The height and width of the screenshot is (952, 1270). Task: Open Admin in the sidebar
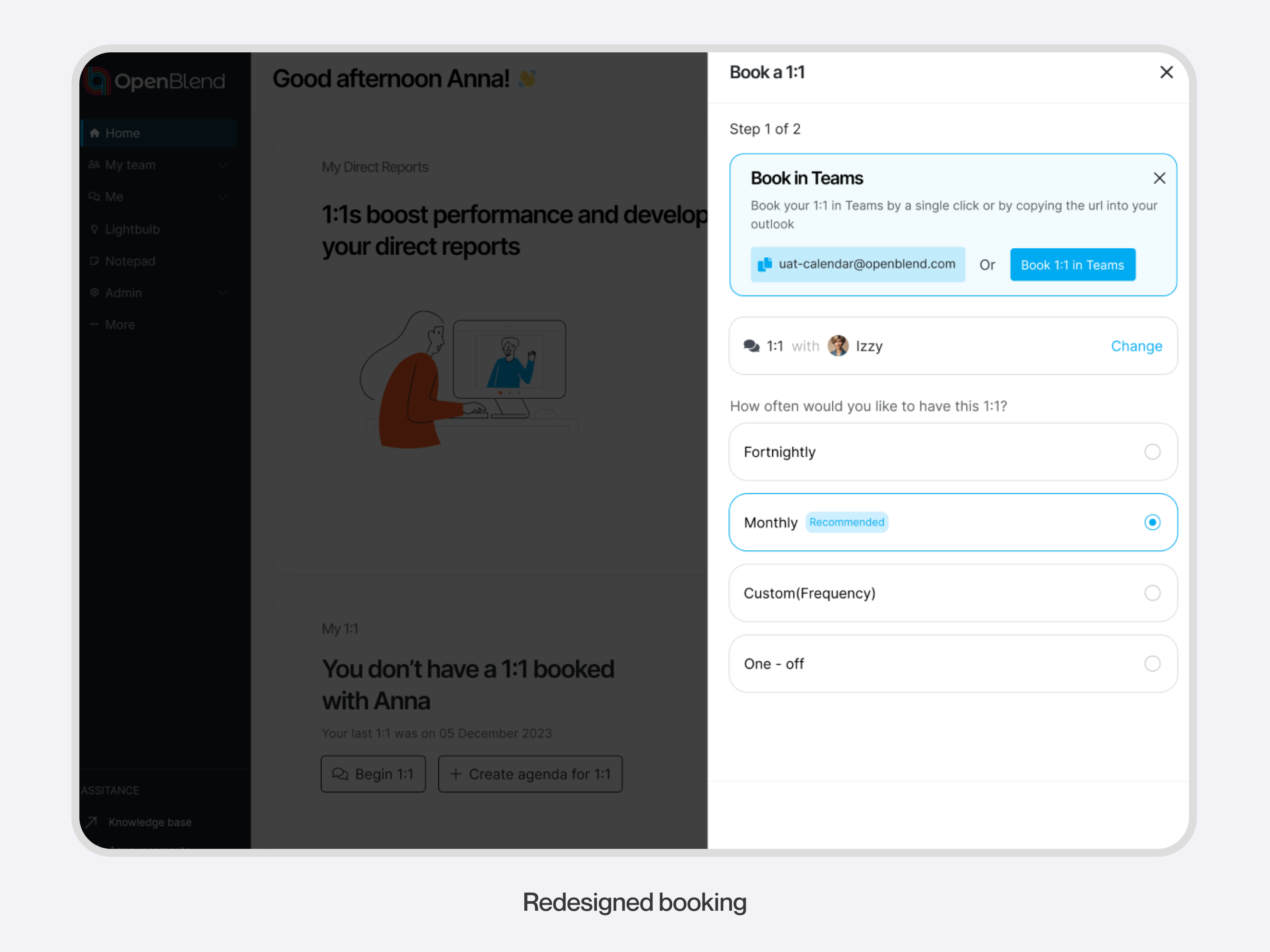tap(158, 293)
